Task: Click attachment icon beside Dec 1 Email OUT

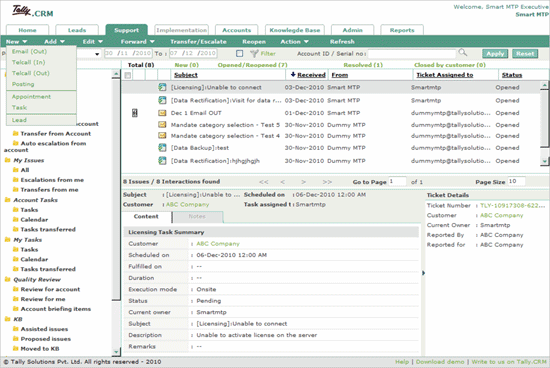Action: coord(135,113)
